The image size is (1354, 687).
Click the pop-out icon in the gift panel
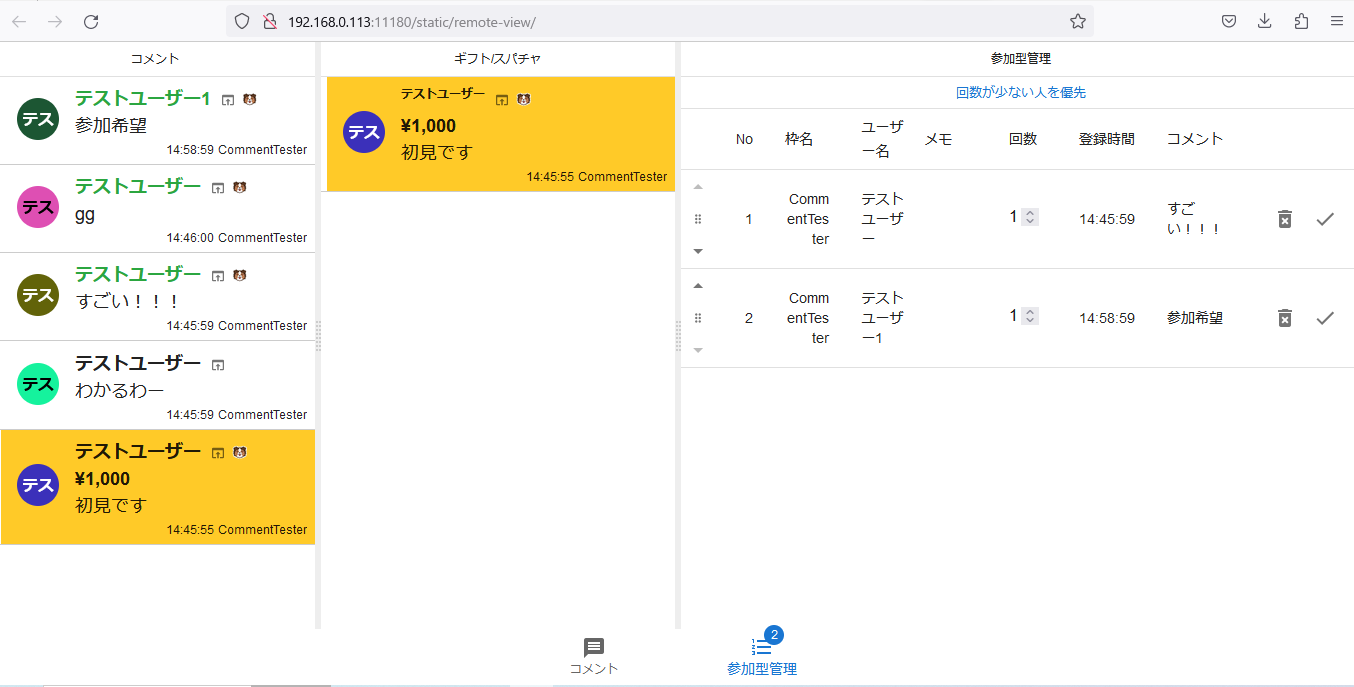[x=502, y=100]
